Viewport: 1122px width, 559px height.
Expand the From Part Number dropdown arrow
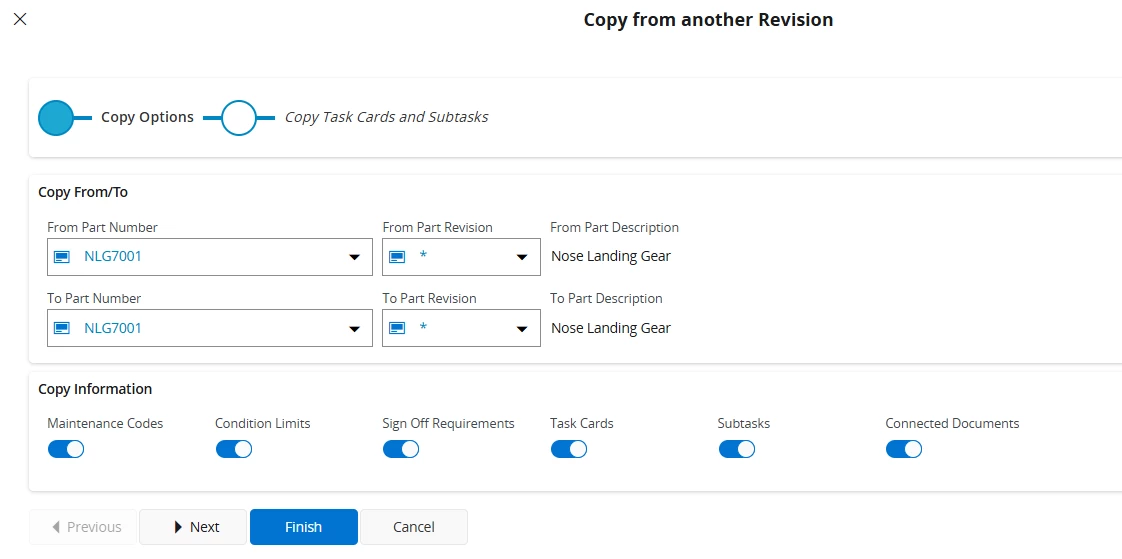click(354, 258)
